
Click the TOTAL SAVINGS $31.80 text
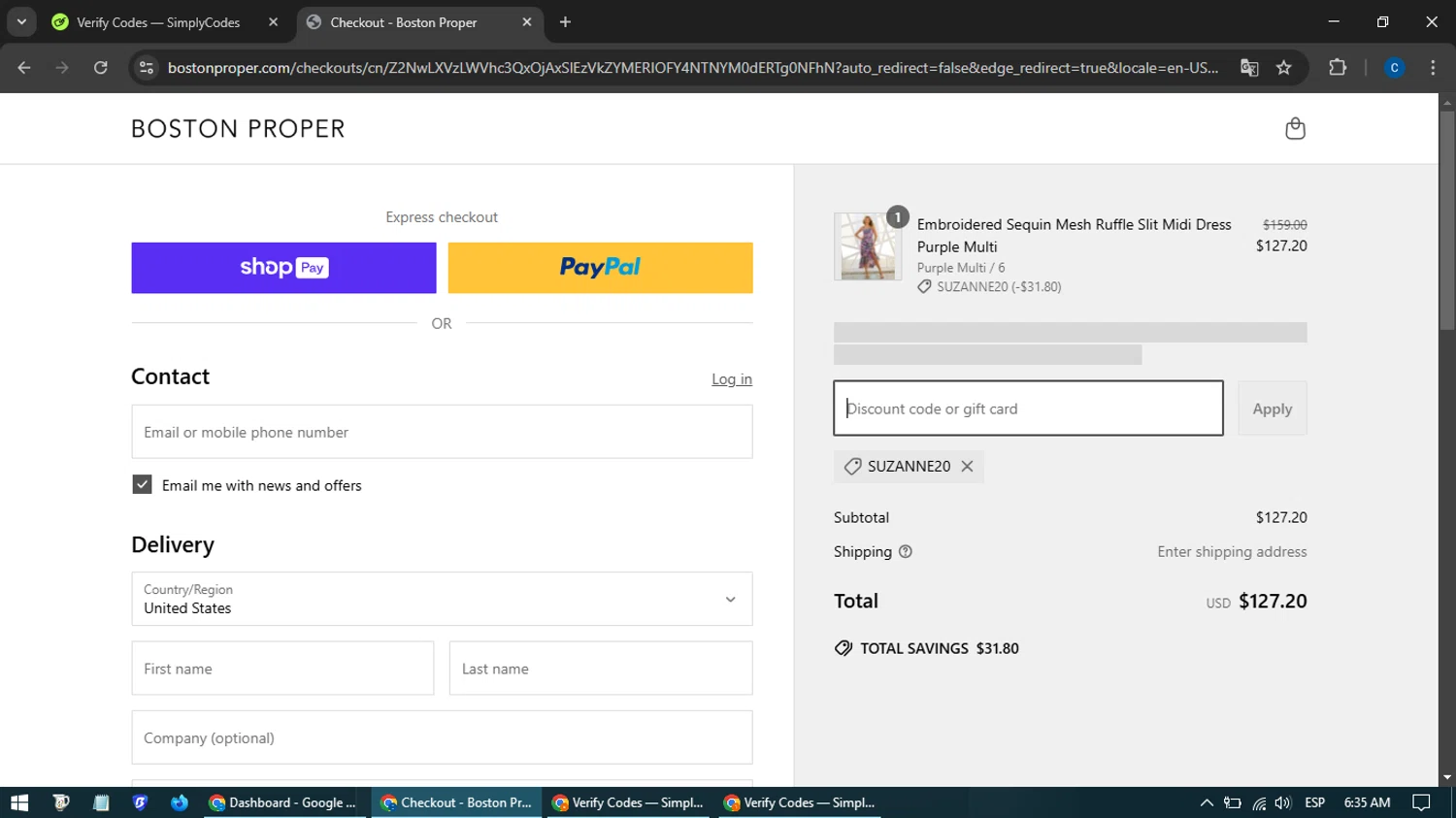click(939, 648)
